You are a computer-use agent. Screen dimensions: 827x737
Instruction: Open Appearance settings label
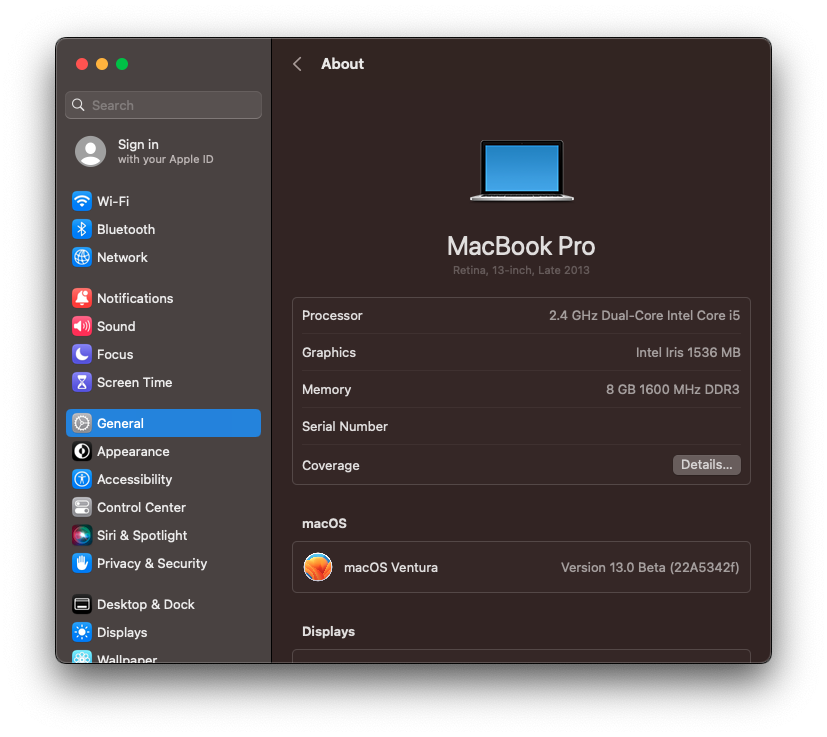point(133,452)
